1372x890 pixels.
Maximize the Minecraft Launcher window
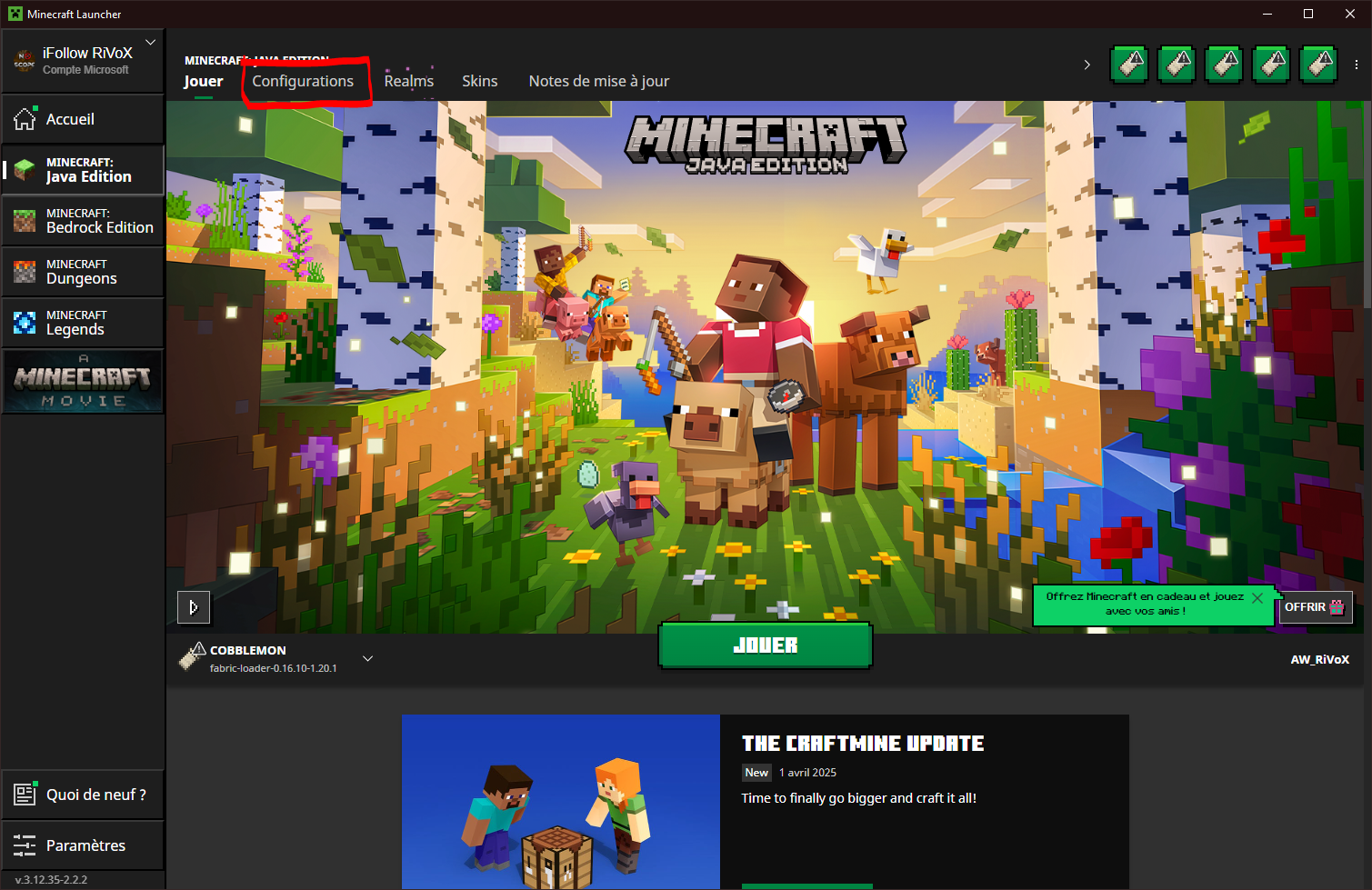pyautogui.click(x=1308, y=14)
